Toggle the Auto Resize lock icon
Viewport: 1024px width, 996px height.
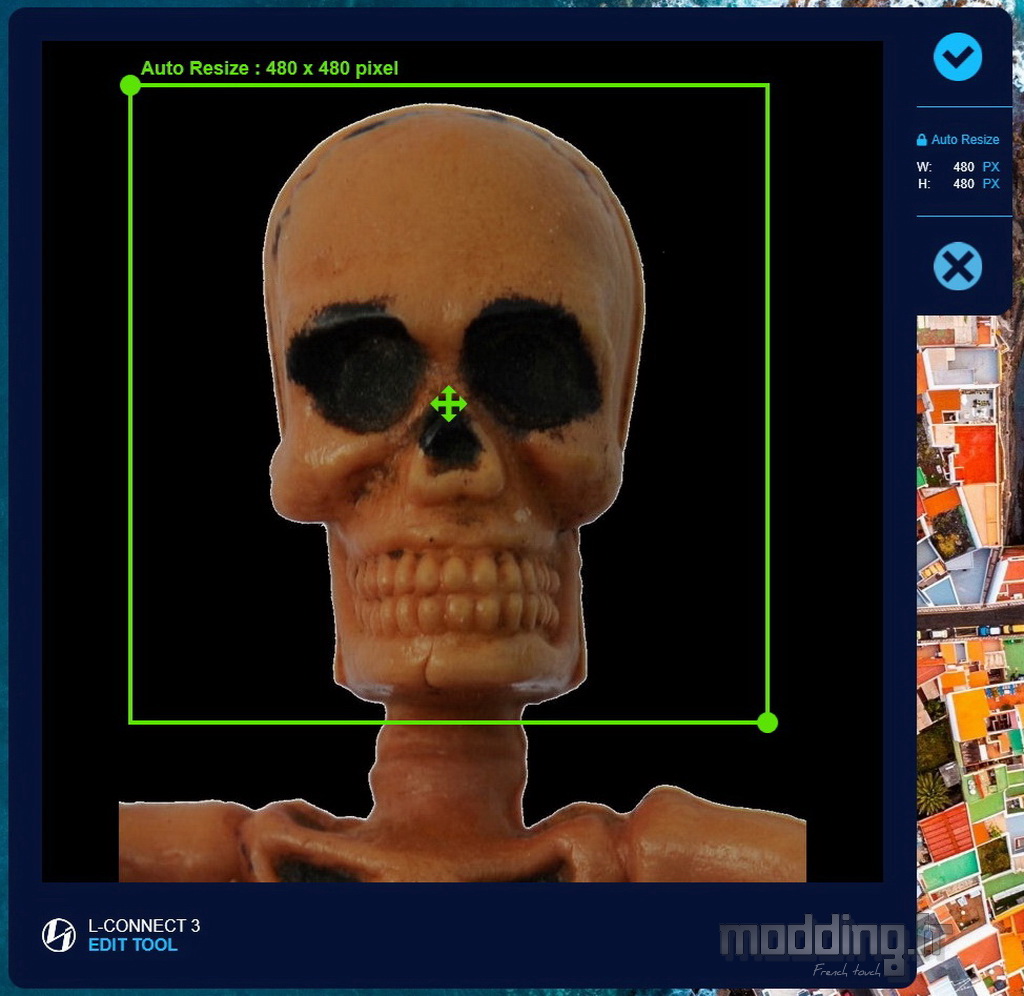pos(921,140)
